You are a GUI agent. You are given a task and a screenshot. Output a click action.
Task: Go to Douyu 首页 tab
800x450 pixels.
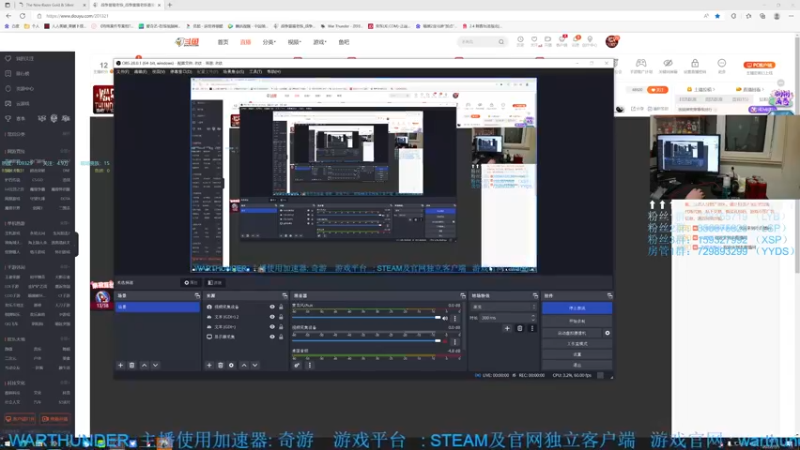click(223, 42)
